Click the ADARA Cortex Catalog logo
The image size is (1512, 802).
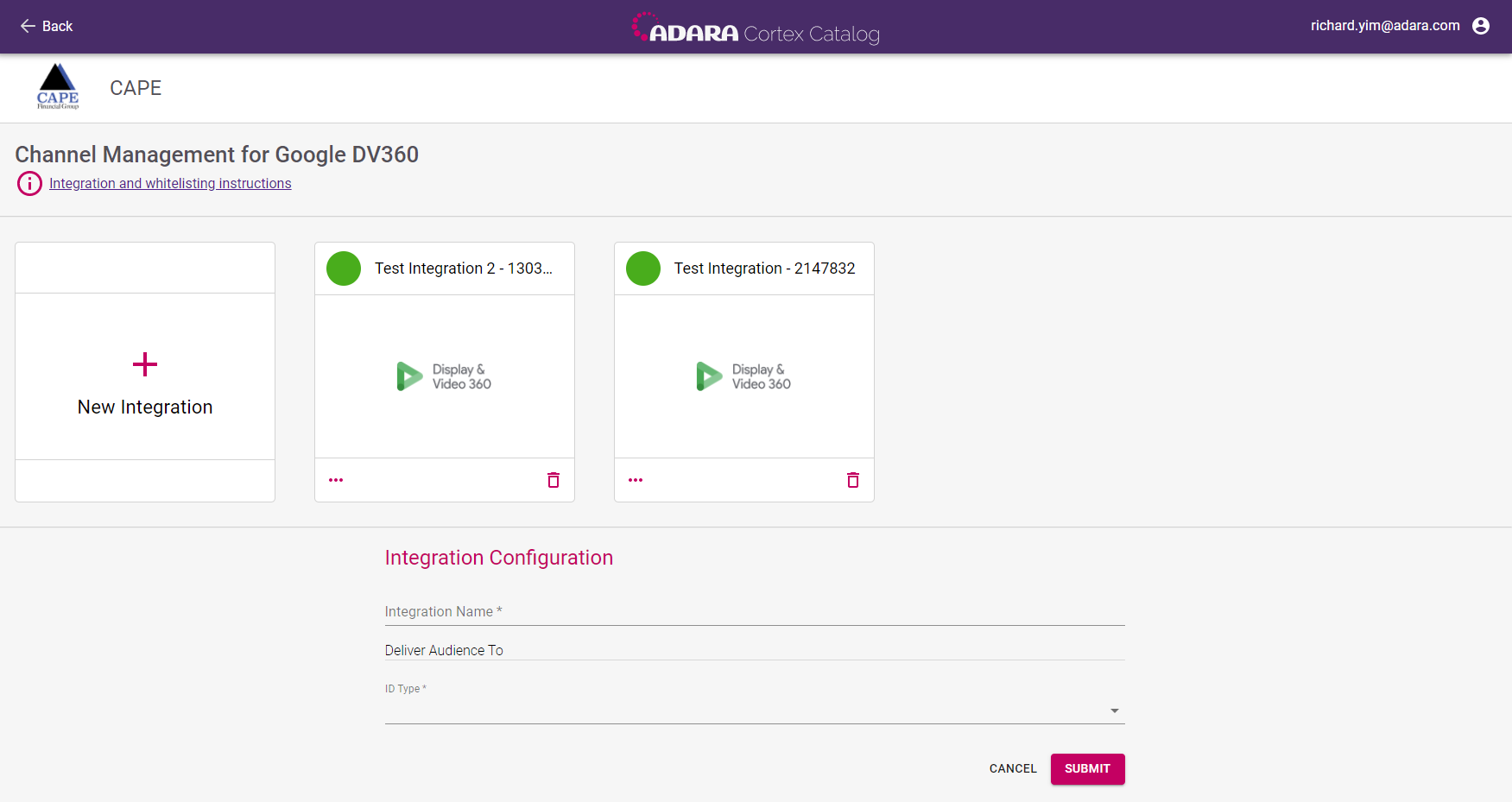coord(756,28)
